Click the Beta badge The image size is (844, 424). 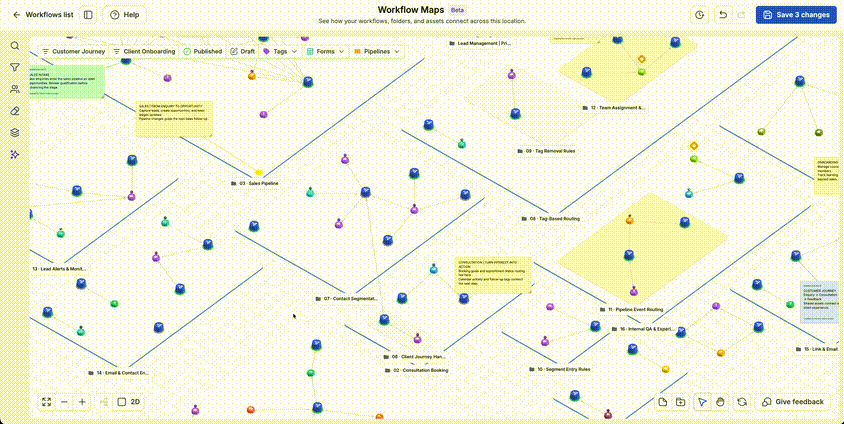coord(458,10)
